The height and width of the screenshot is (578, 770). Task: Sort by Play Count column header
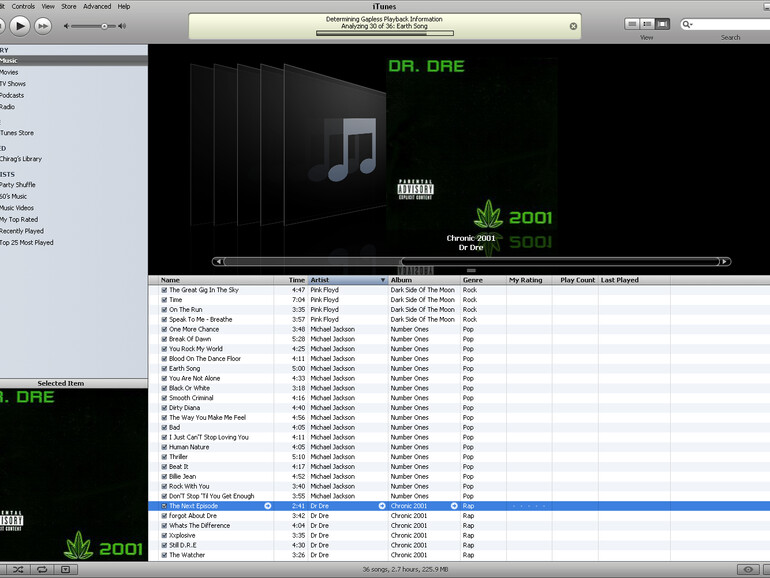575,280
